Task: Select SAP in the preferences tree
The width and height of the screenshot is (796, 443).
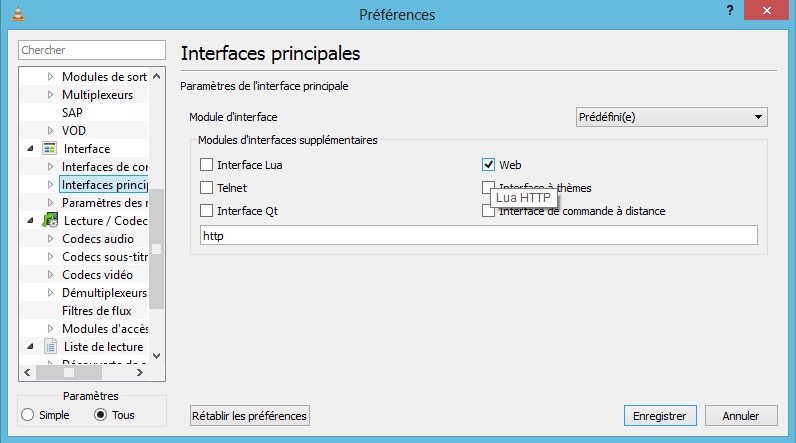Action: (72, 113)
